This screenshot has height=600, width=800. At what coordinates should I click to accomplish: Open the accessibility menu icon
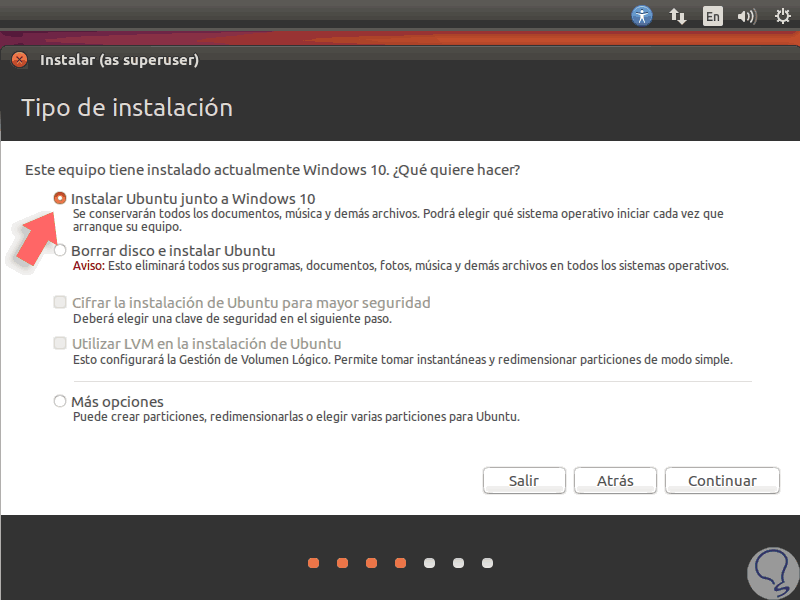point(642,16)
